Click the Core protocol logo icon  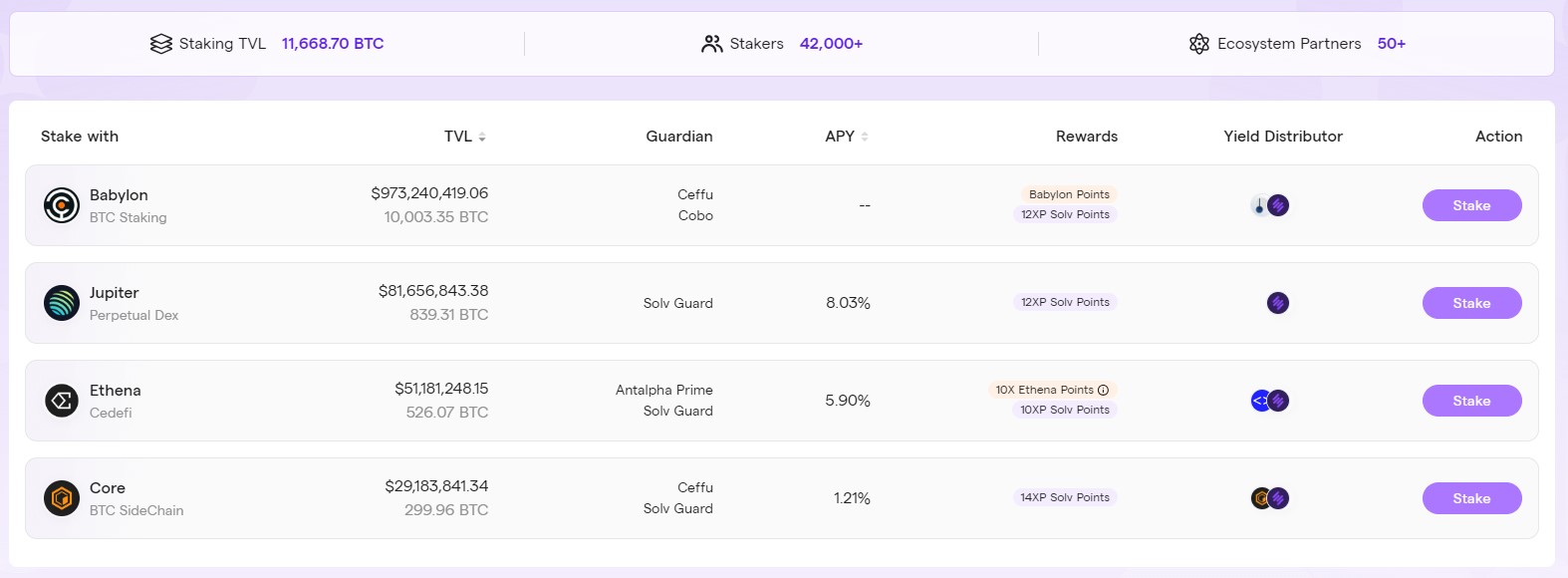coord(62,498)
